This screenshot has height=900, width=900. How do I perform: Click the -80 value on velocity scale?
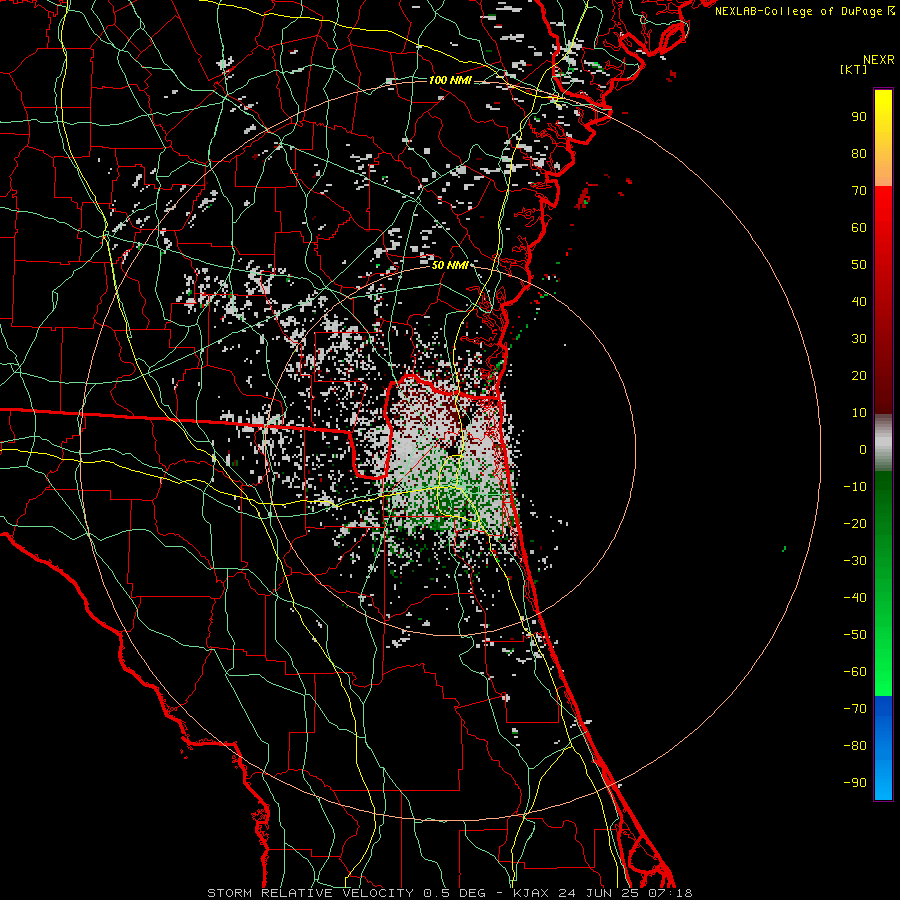[x=855, y=746]
